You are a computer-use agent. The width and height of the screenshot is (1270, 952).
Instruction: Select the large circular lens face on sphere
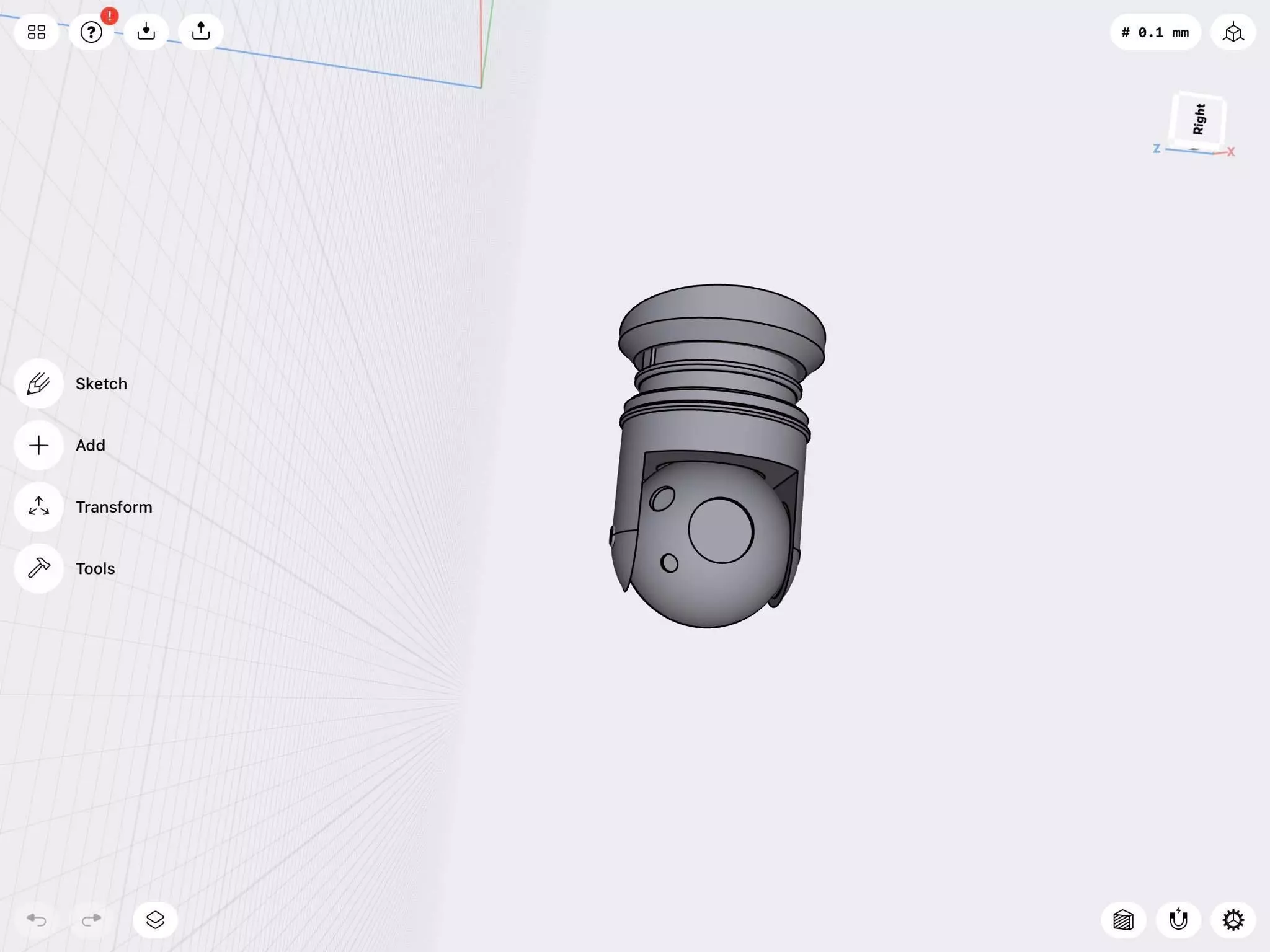pos(721,531)
